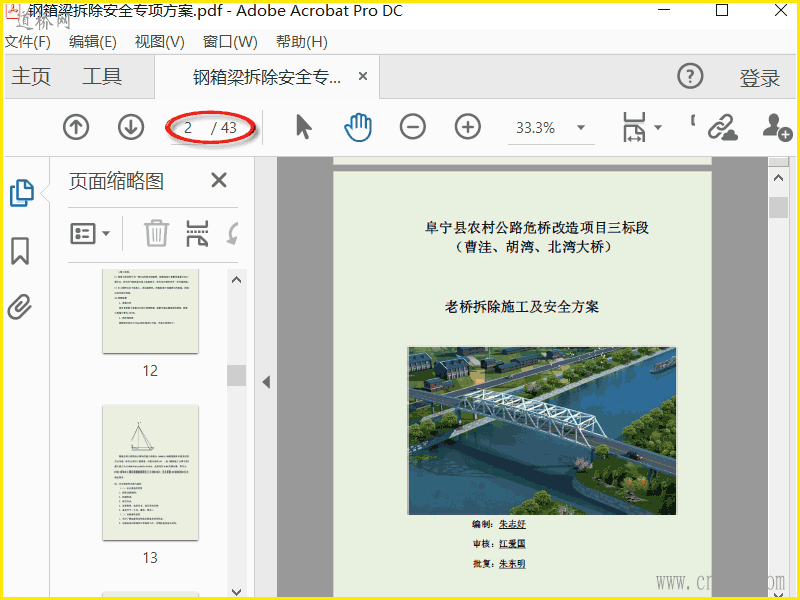Screen dimensions: 800x600
Task: Click the underlined name after 批复
Action: [512, 564]
